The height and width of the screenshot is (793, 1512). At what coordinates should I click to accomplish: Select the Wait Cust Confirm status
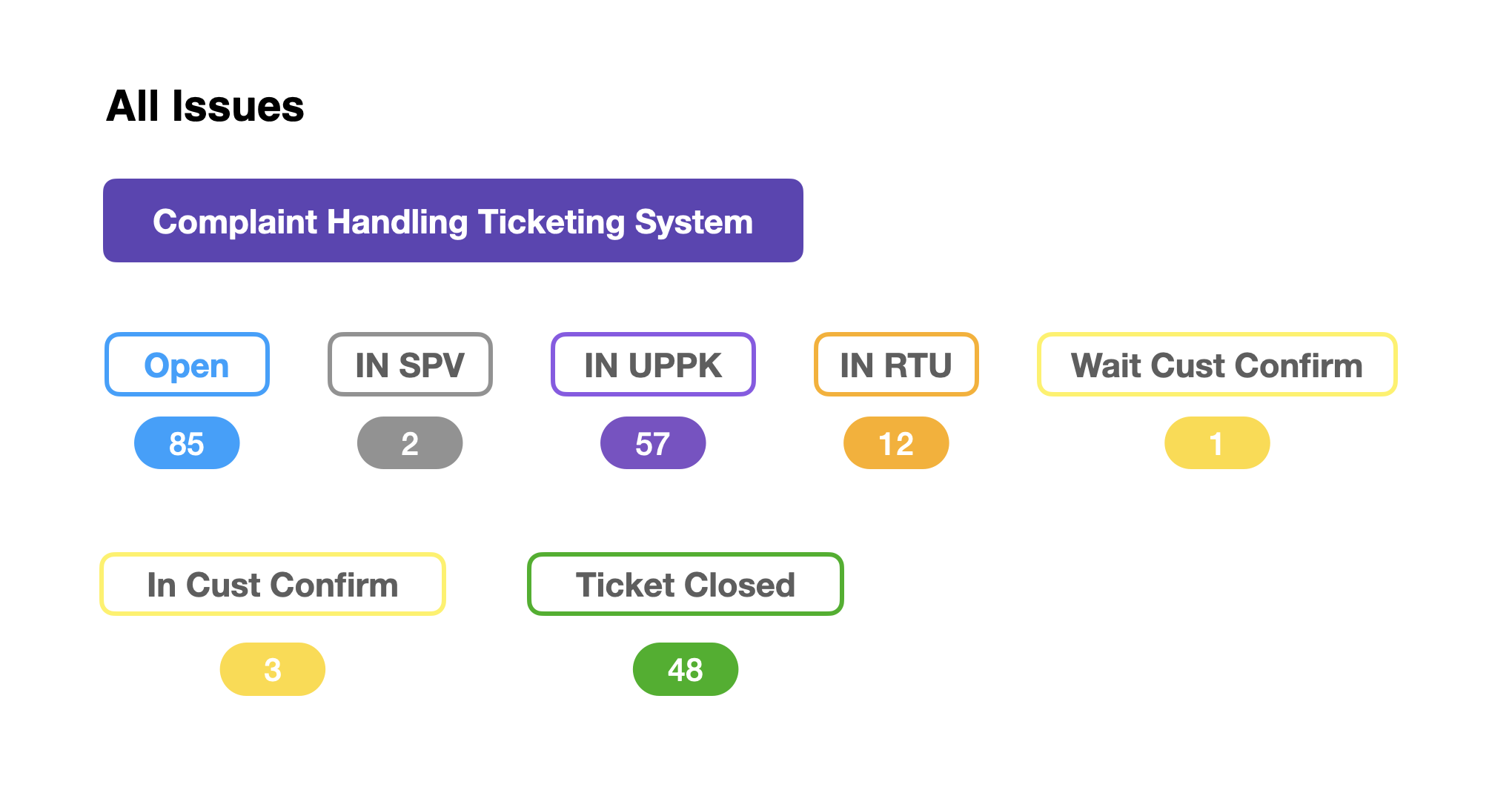click(1217, 365)
